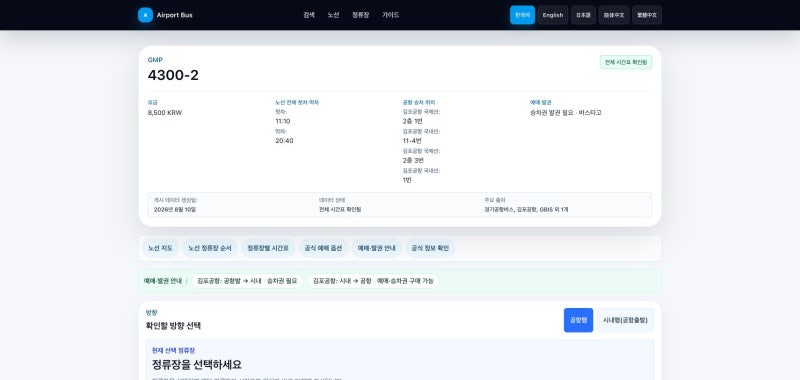
Task: Switch language to English
Action: 553,15
